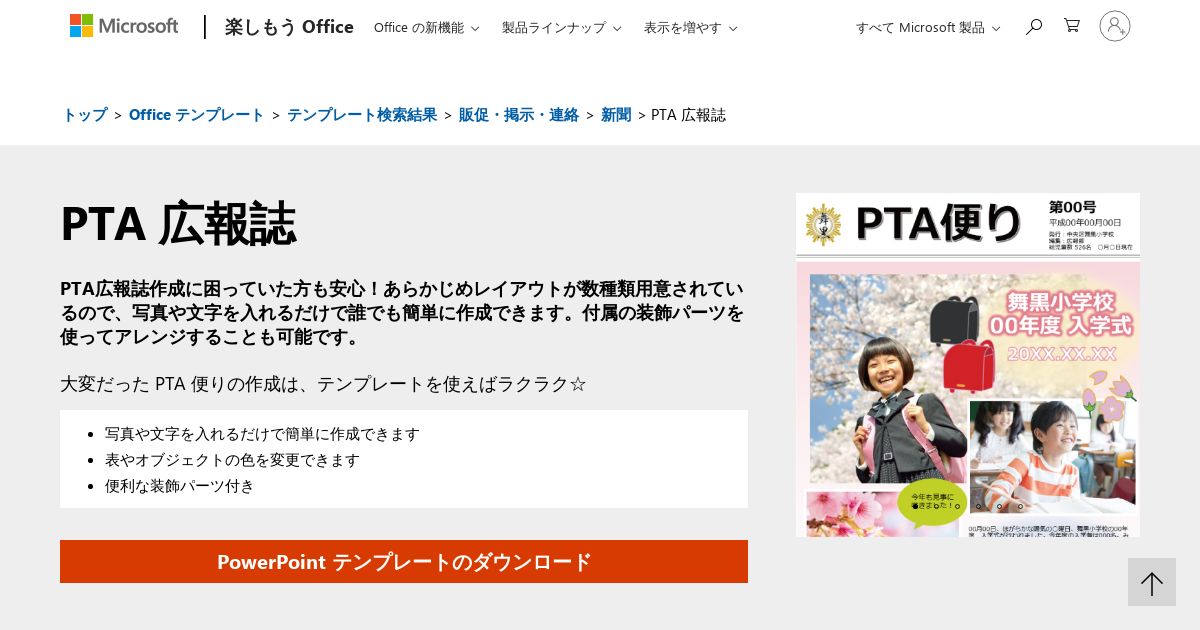The height and width of the screenshot is (630, 1200).
Task: Open the search magnifier icon
Action: (x=1033, y=26)
